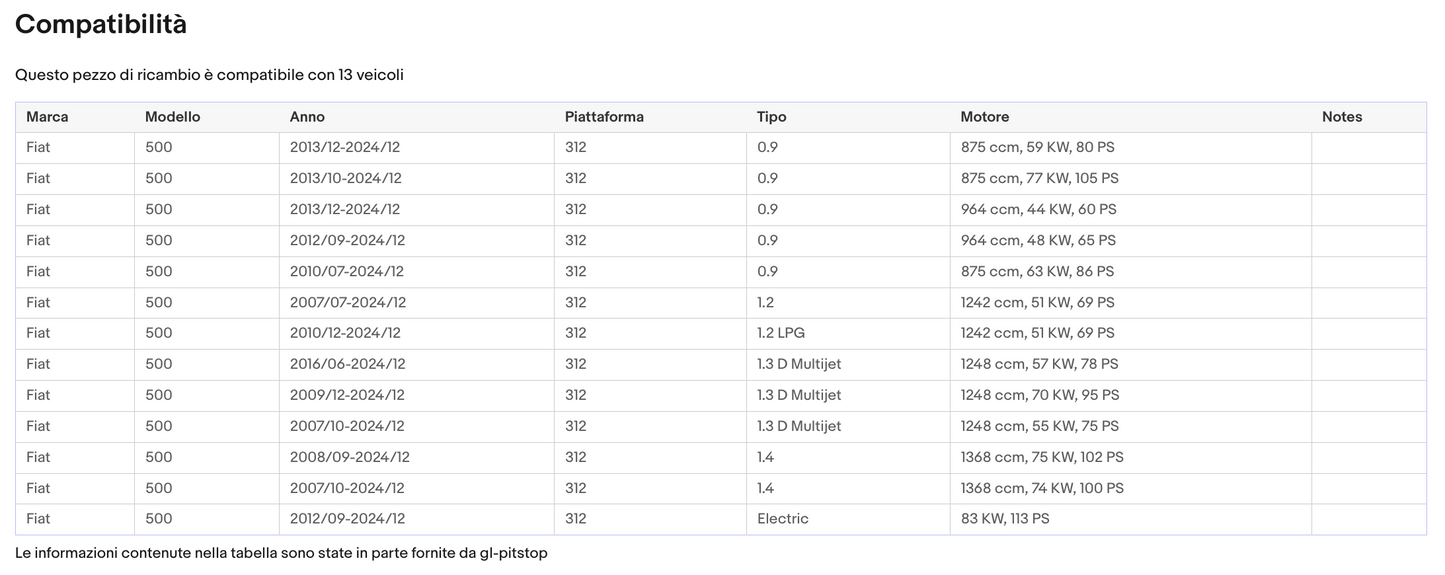
Task: Click the 2007/07-2024/12 year cell
Action: tap(347, 302)
